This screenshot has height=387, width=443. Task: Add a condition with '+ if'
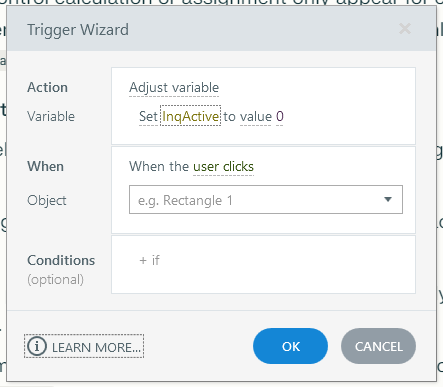(x=149, y=260)
